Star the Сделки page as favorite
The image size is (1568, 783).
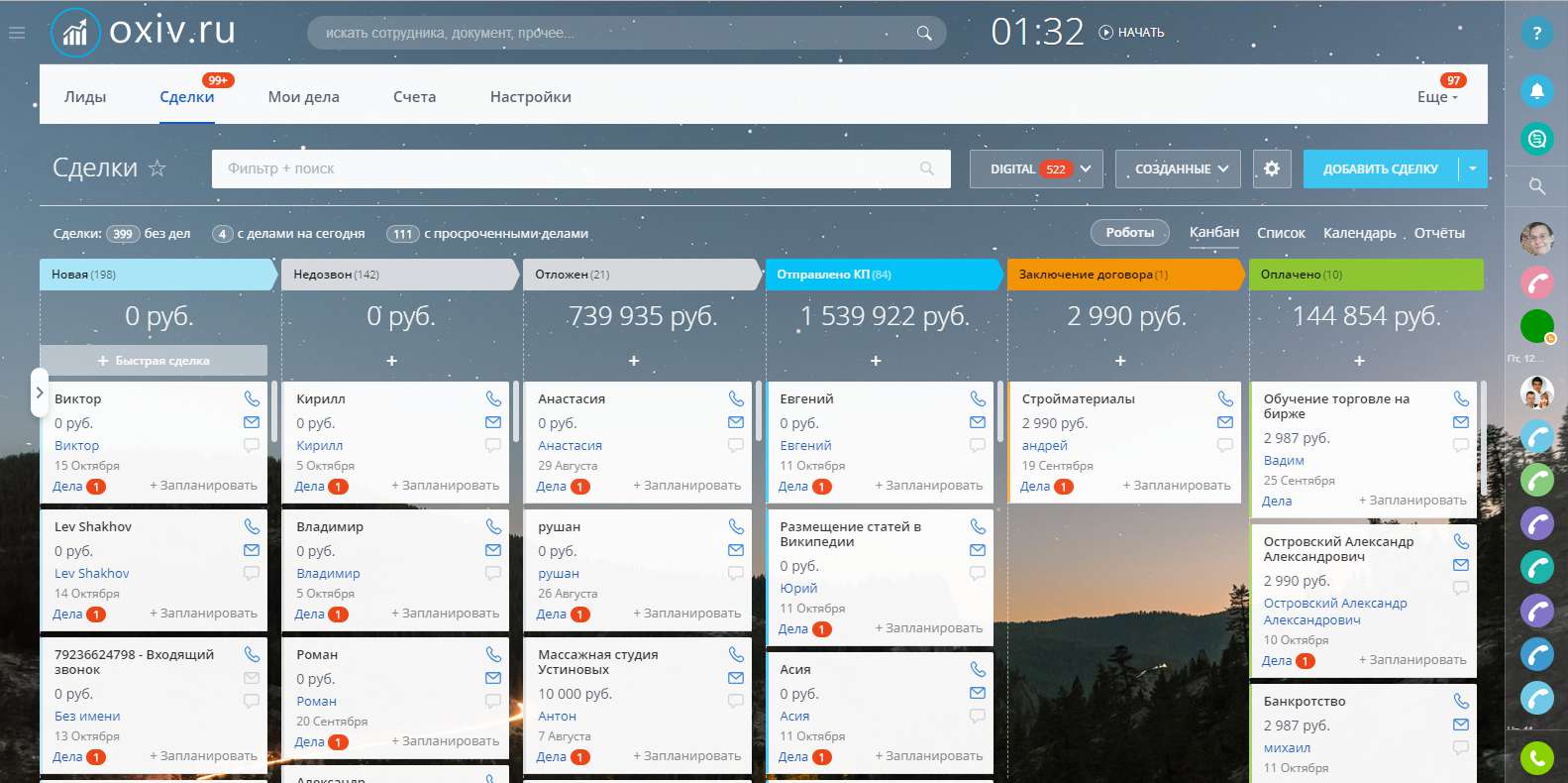pos(157,168)
